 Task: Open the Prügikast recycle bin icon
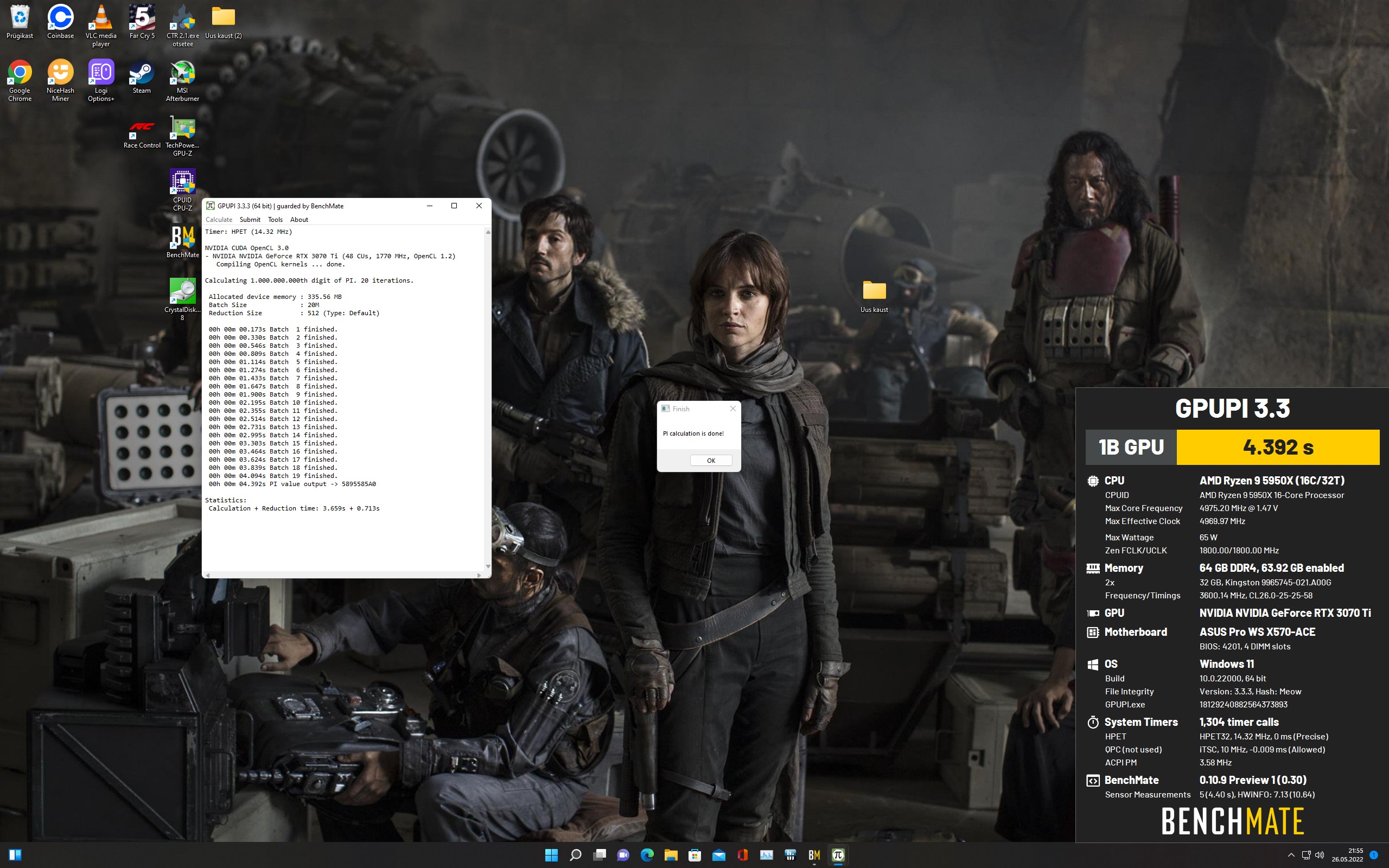pyautogui.click(x=20, y=22)
